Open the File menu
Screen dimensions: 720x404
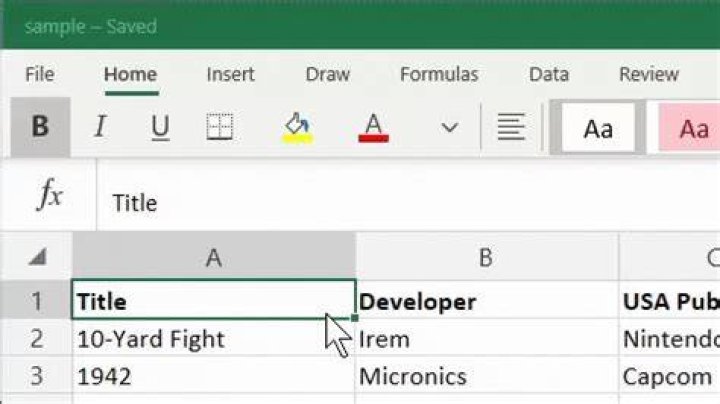click(40, 74)
